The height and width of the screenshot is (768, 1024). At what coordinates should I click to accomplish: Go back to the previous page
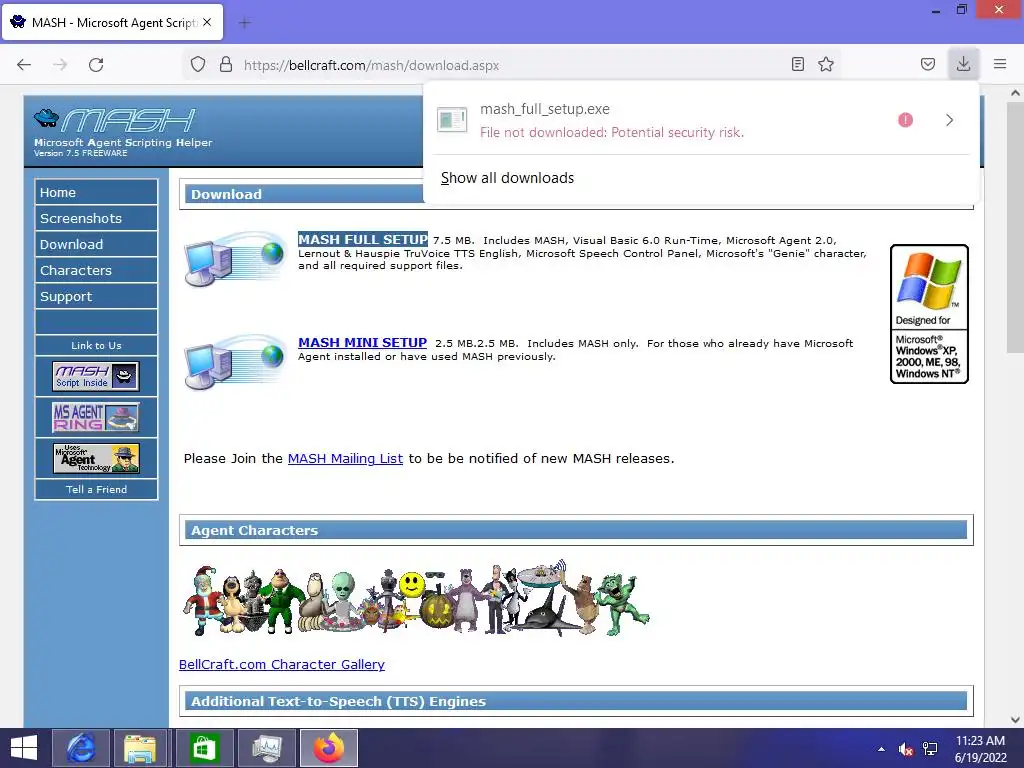point(24,65)
